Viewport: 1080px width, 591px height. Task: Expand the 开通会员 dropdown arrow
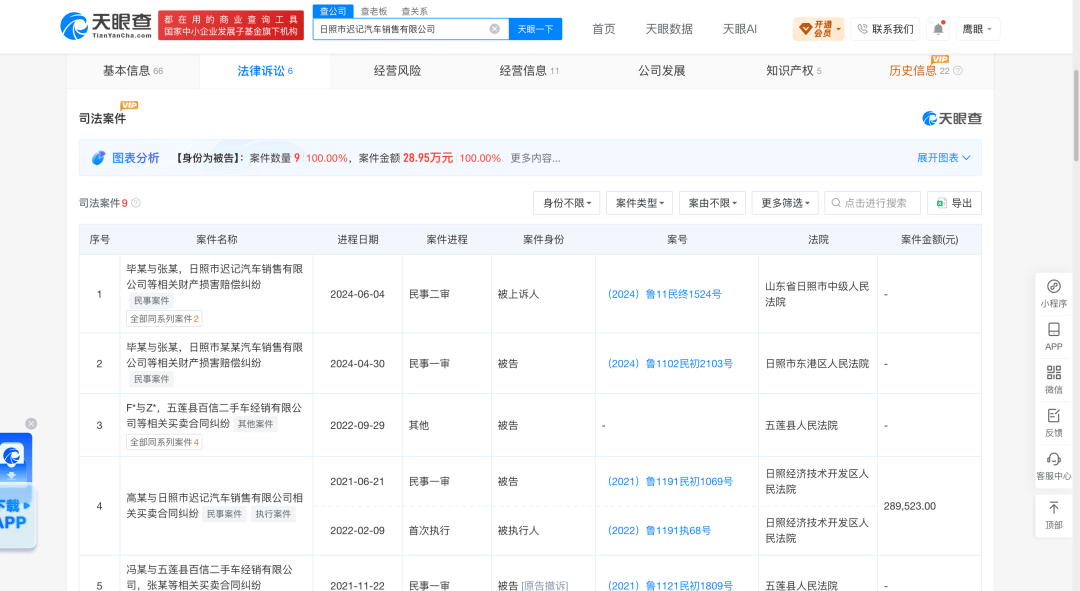[x=838, y=29]
